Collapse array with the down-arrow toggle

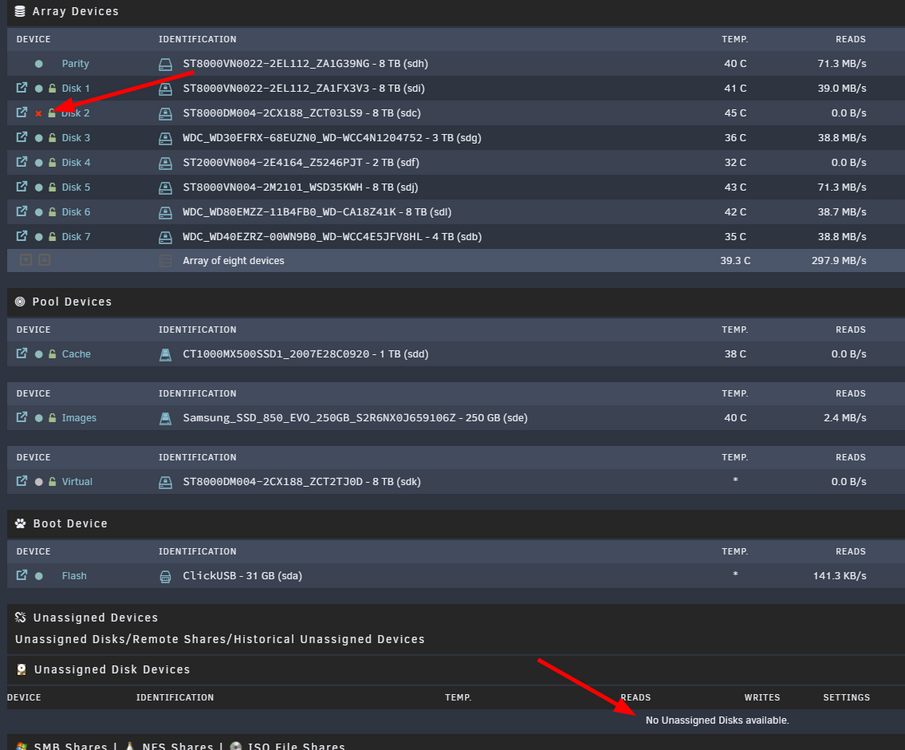point(26,260)
